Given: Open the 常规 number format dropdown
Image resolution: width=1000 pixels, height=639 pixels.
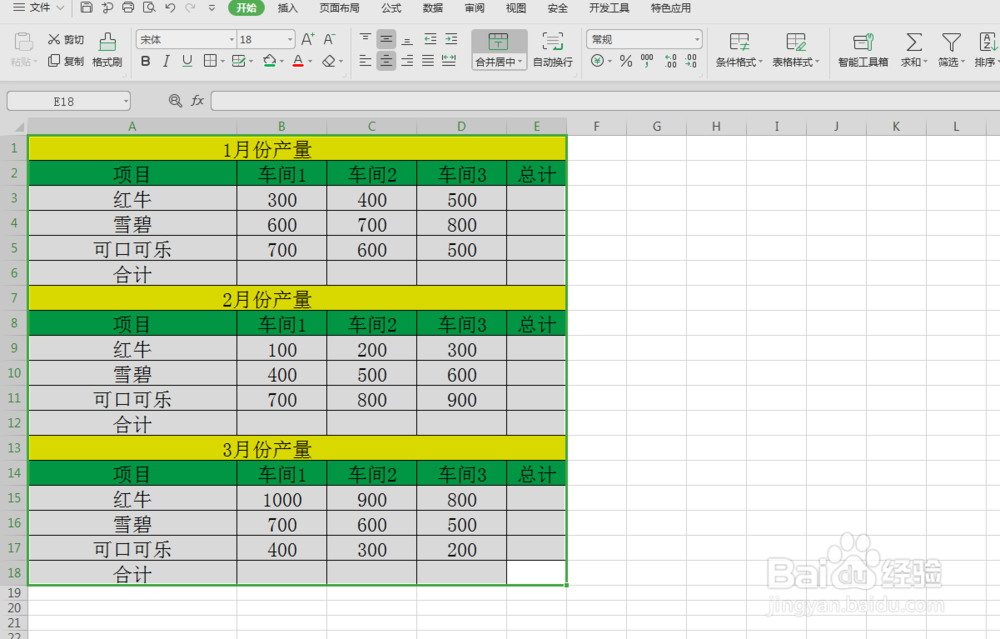Looking at the screenshot, I should pos(696,40).
